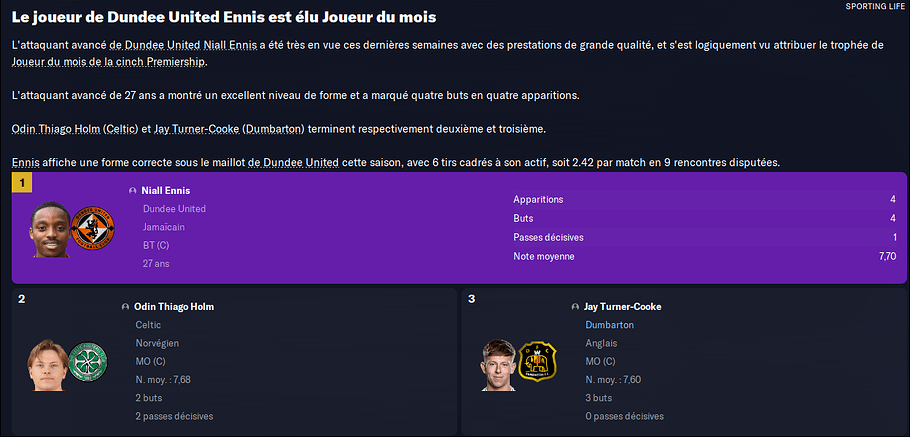Select the Niall Ennis name in purple card
The width and height of the screenshot is (910, 437).
pos(165,191)
